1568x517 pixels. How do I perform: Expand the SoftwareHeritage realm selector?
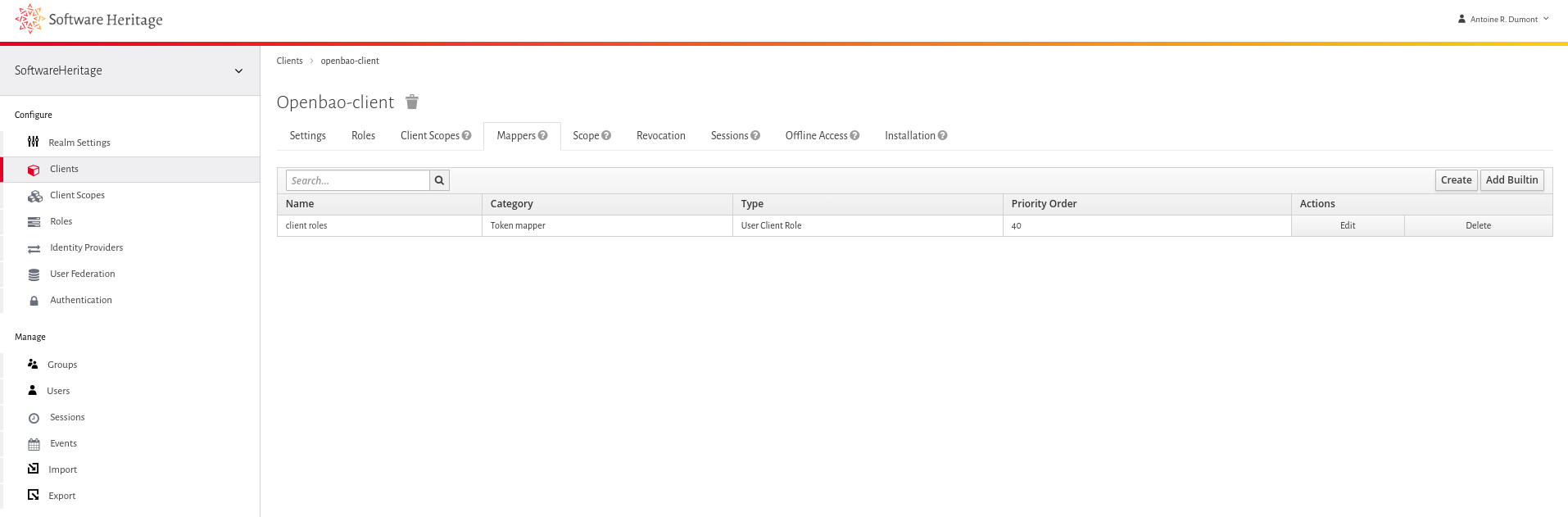click(129, 70)
